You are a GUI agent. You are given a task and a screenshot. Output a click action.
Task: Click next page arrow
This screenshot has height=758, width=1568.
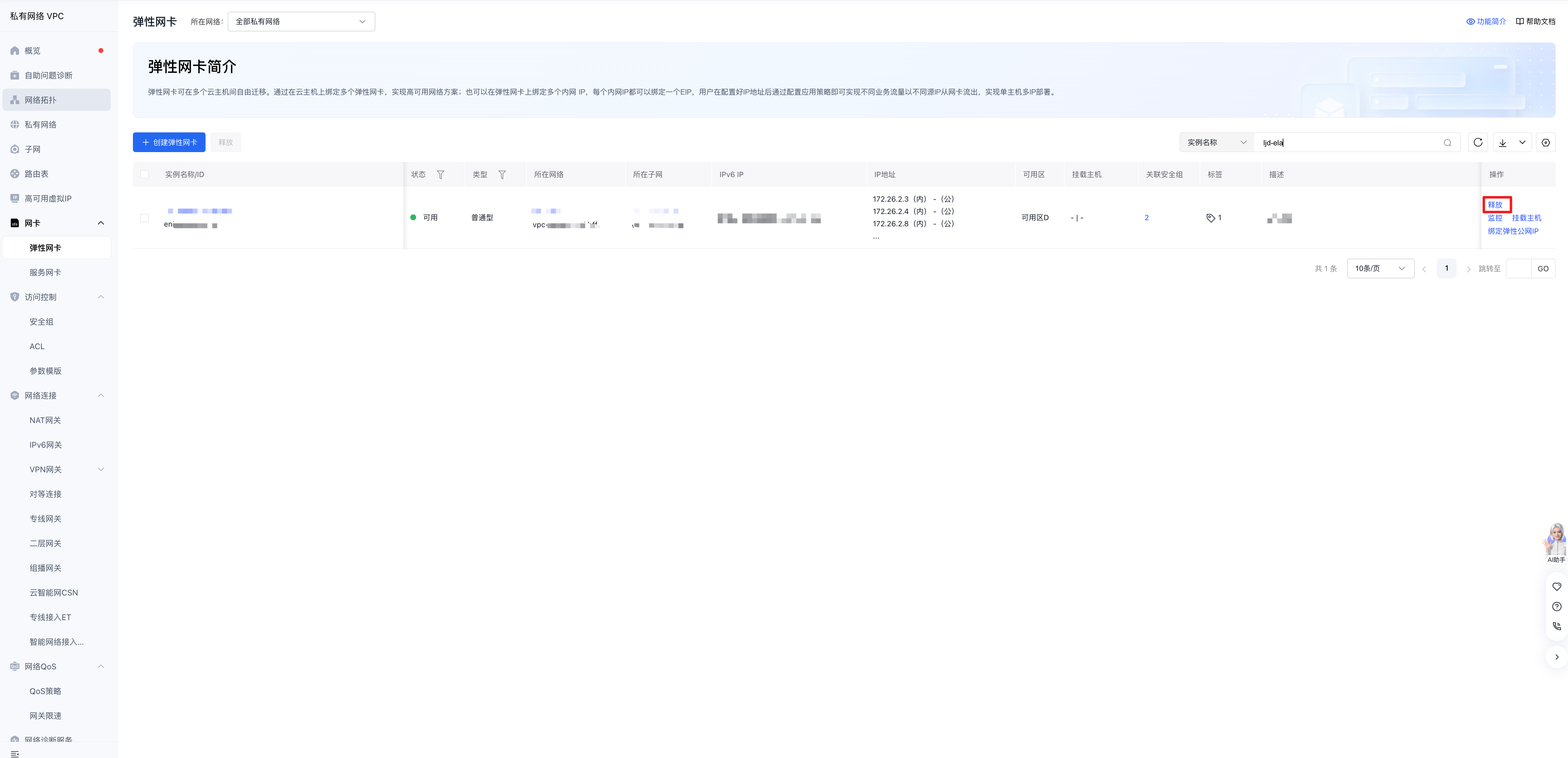[x=1468, y=269]
